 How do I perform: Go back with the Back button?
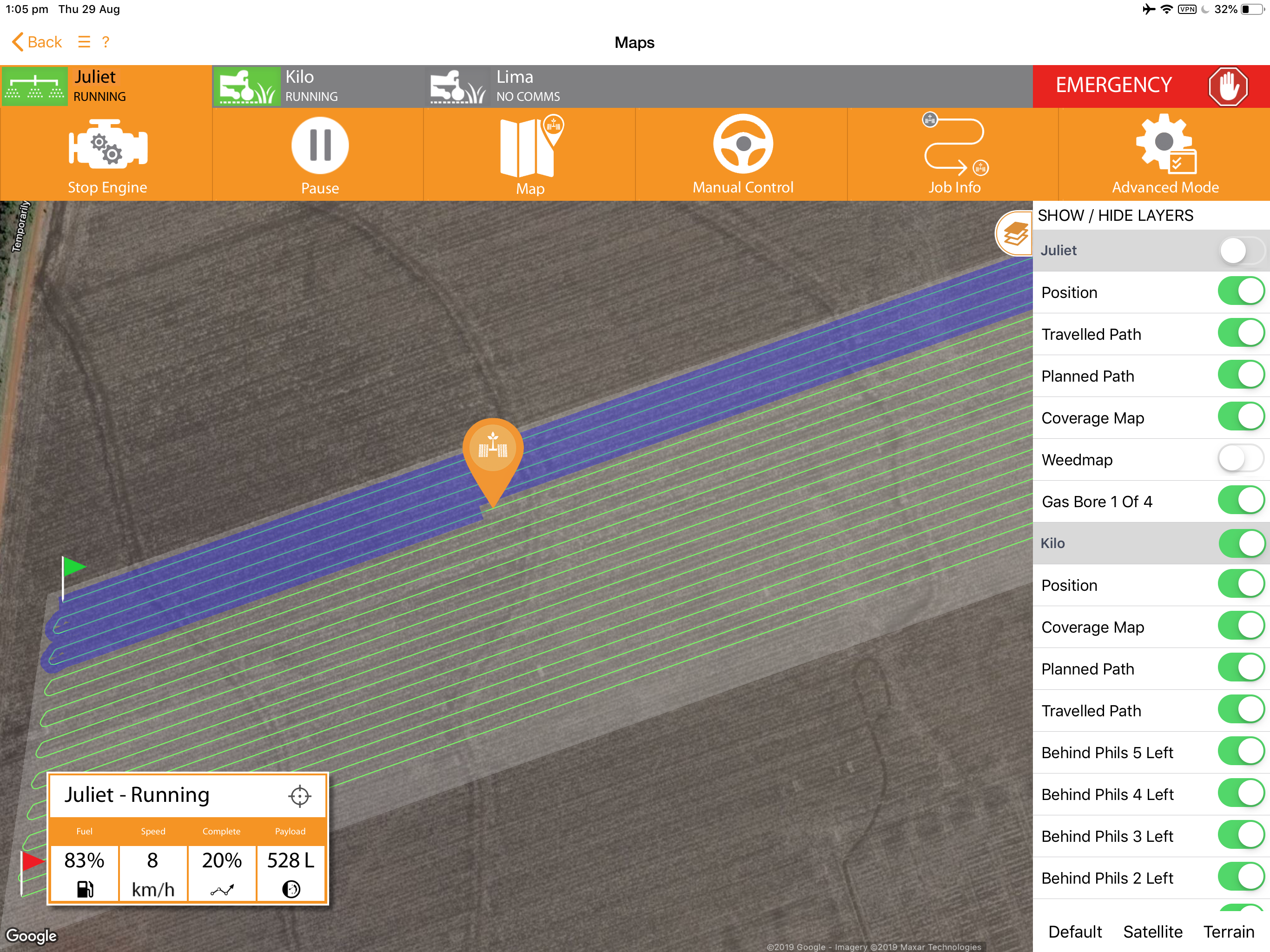(x=37, y=42)
